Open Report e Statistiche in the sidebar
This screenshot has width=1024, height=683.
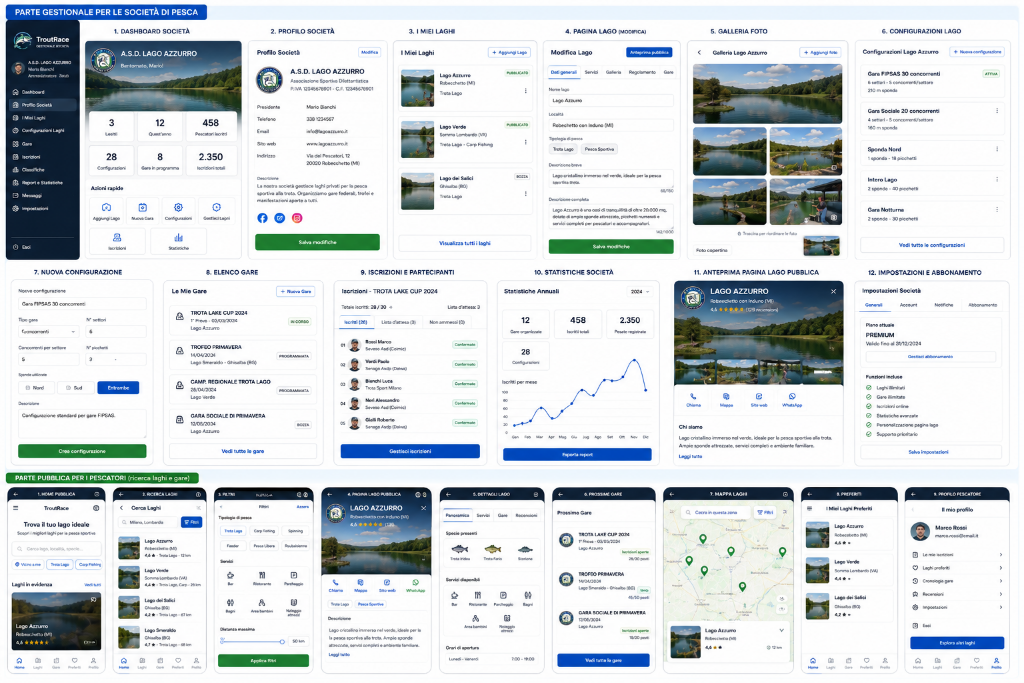click(x=42, y=183)
